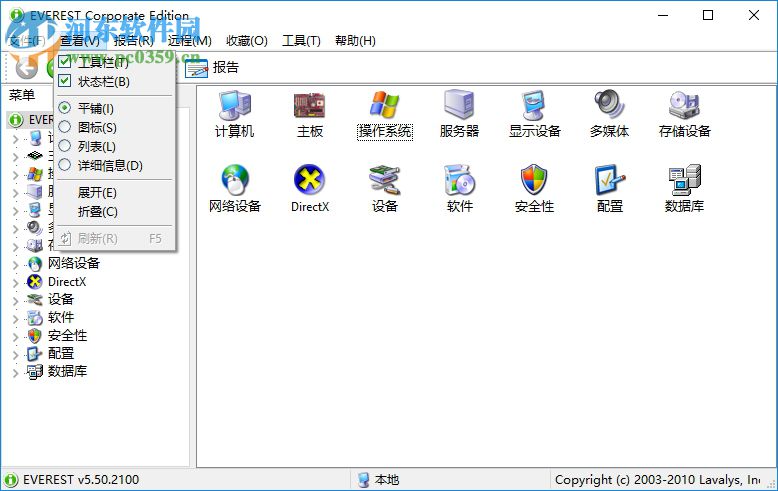
Task: Open the 收藏(O) menu
Action: point(247,41)
